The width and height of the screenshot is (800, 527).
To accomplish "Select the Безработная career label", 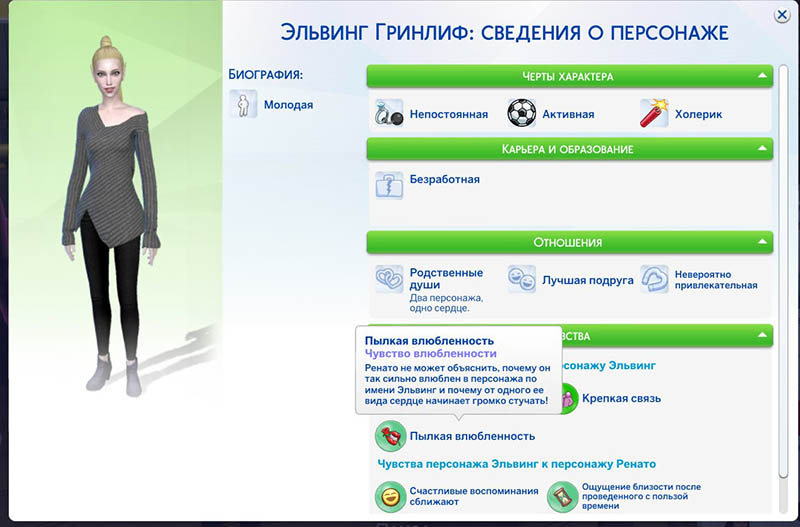I will click(444, 179).
